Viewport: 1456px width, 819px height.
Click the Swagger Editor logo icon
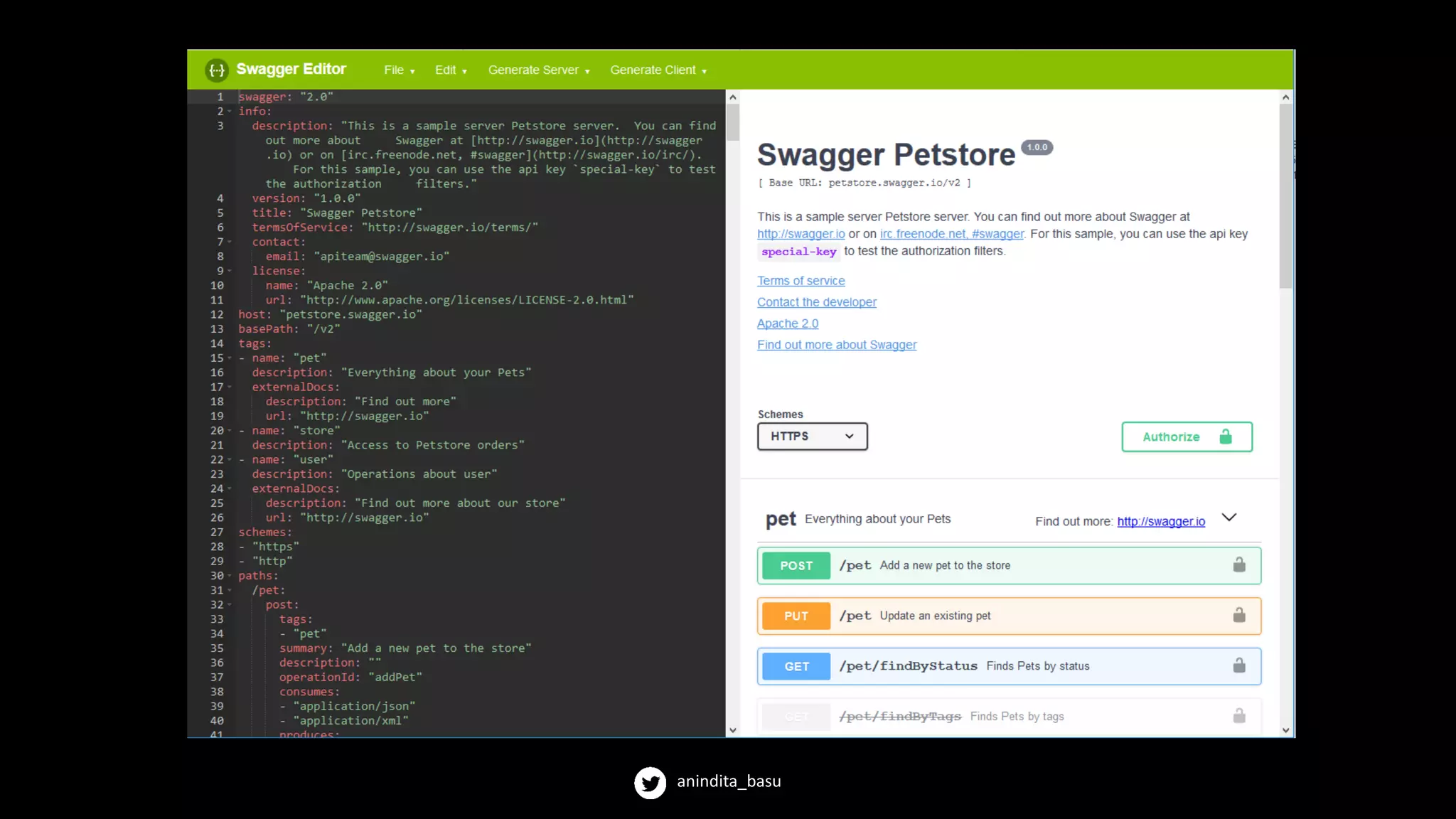pos(216,70)
